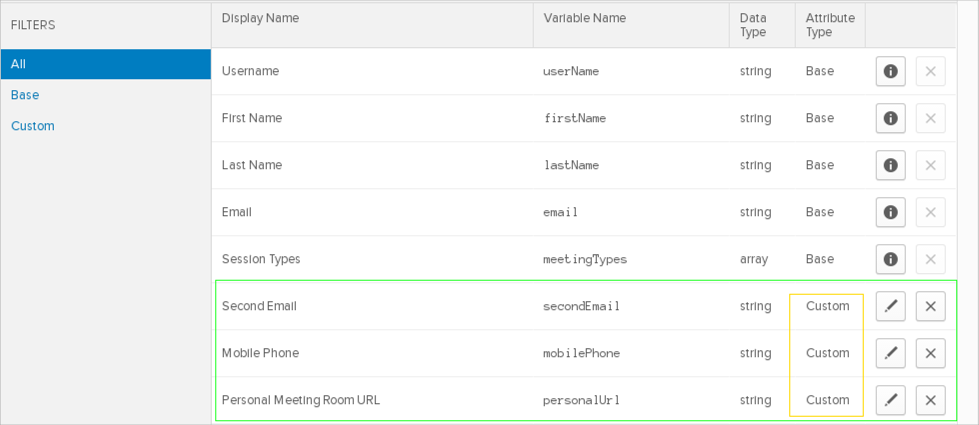Edit Personal Meeting Room URL attribute
The height and width of the screenshot is (425, 979).
coord(890,400)
